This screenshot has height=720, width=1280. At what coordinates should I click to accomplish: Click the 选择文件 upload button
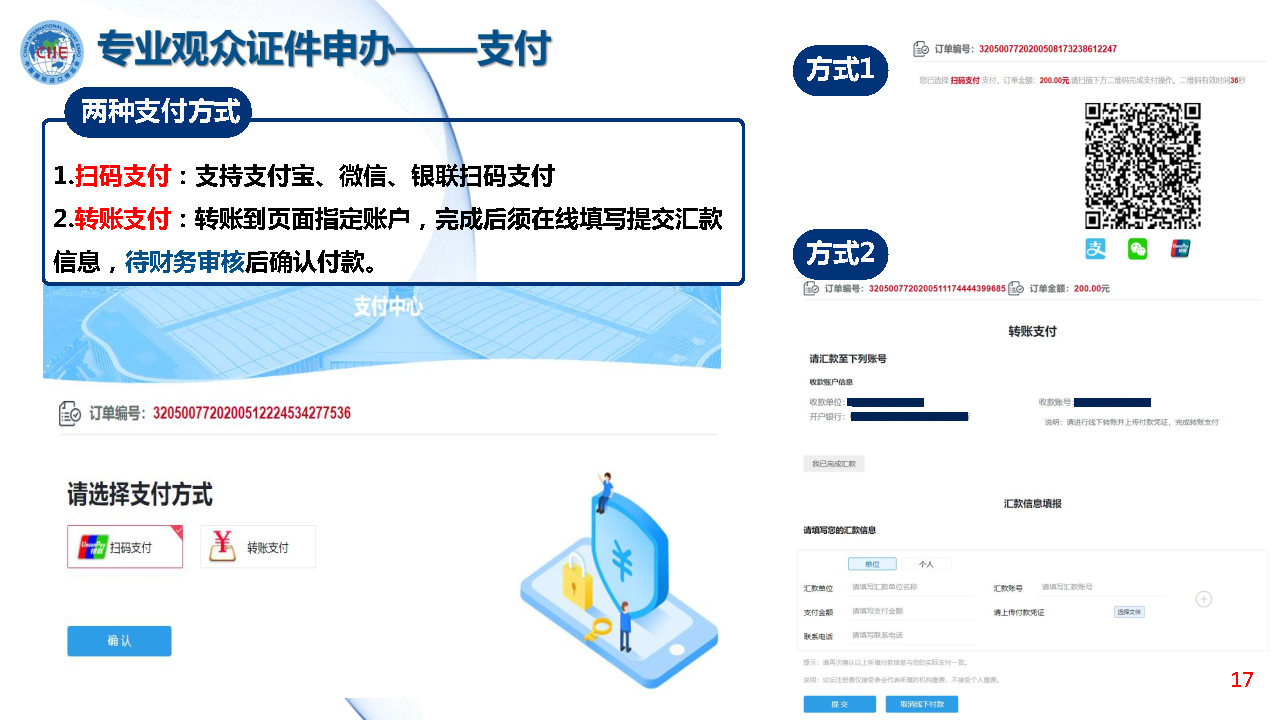(x=1129, y=612)
